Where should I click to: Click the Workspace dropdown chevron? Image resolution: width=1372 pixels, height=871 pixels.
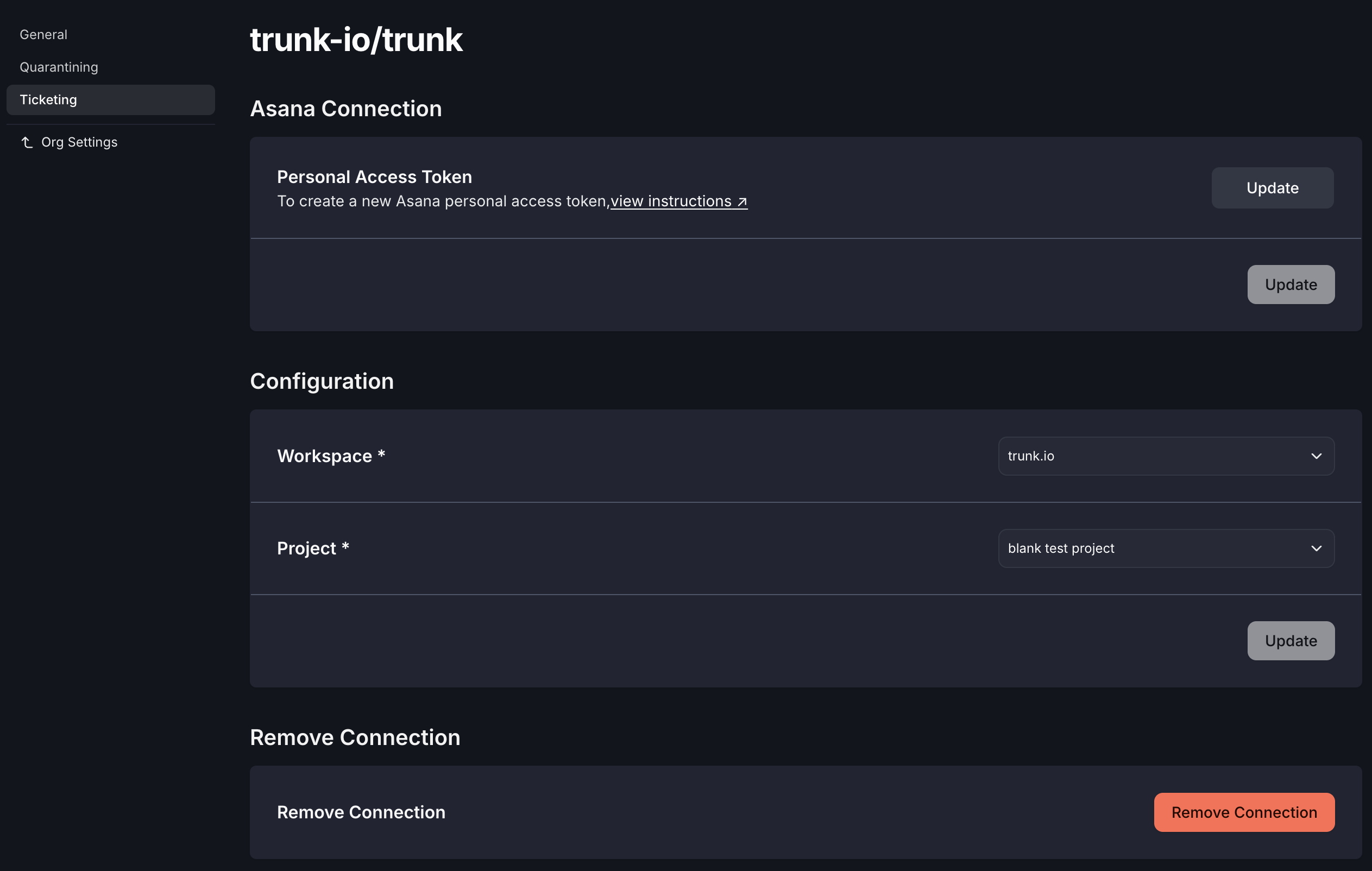pyautogui.click(x=1316, y=456)
